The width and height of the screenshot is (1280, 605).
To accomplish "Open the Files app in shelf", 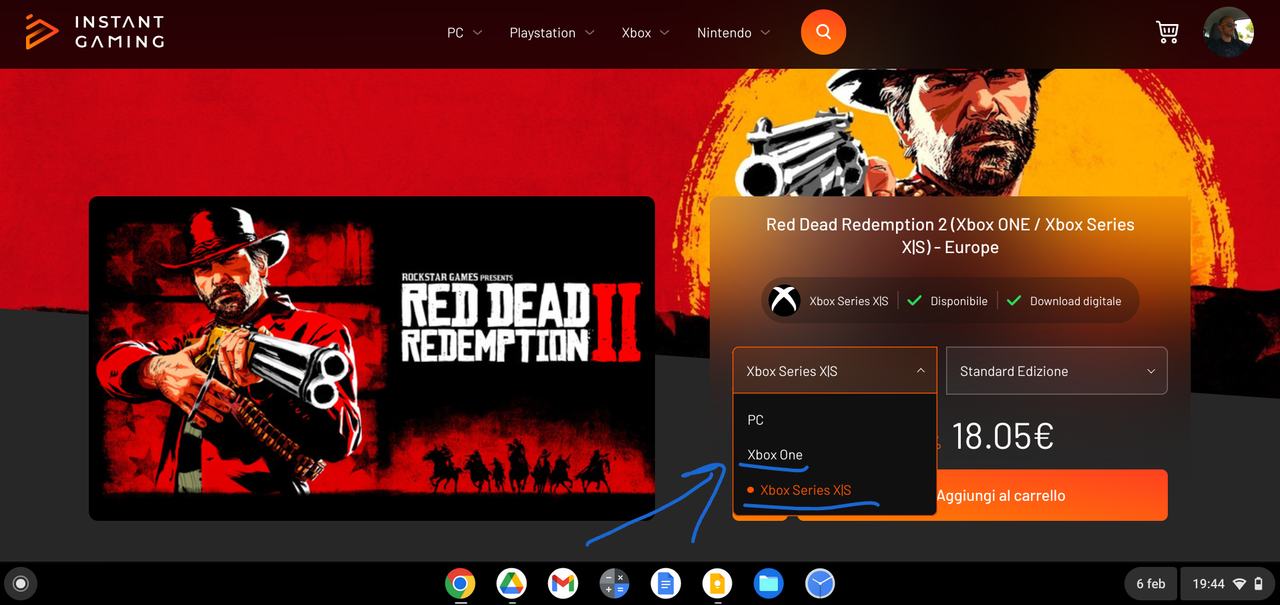I will (x=768, y=583).
